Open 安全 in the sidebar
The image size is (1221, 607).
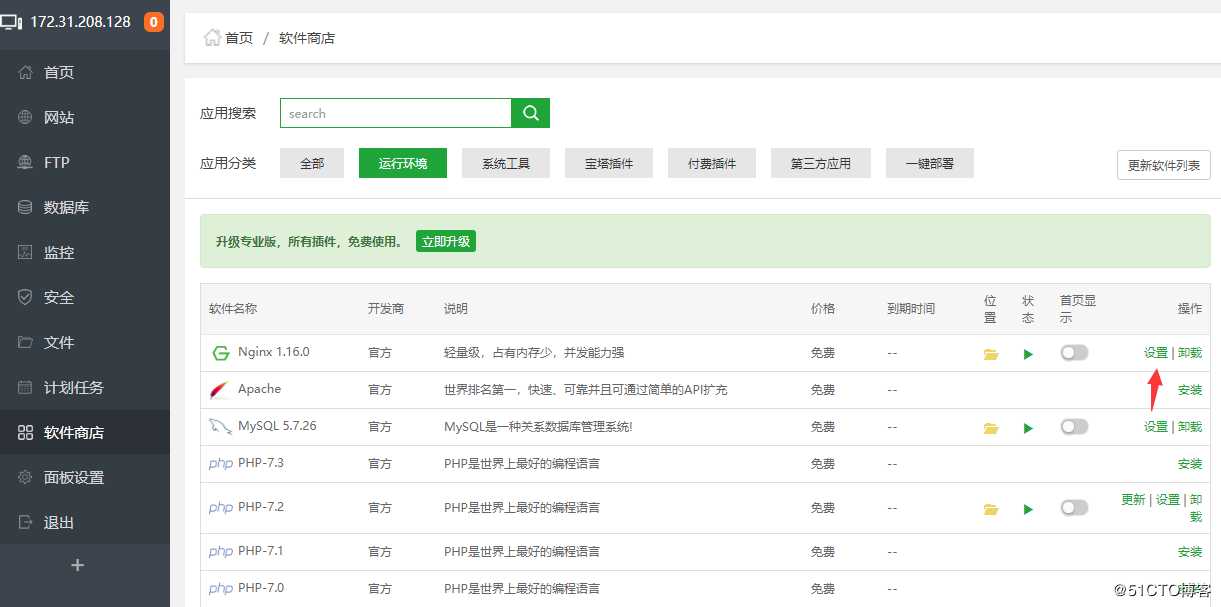(85, 297)
